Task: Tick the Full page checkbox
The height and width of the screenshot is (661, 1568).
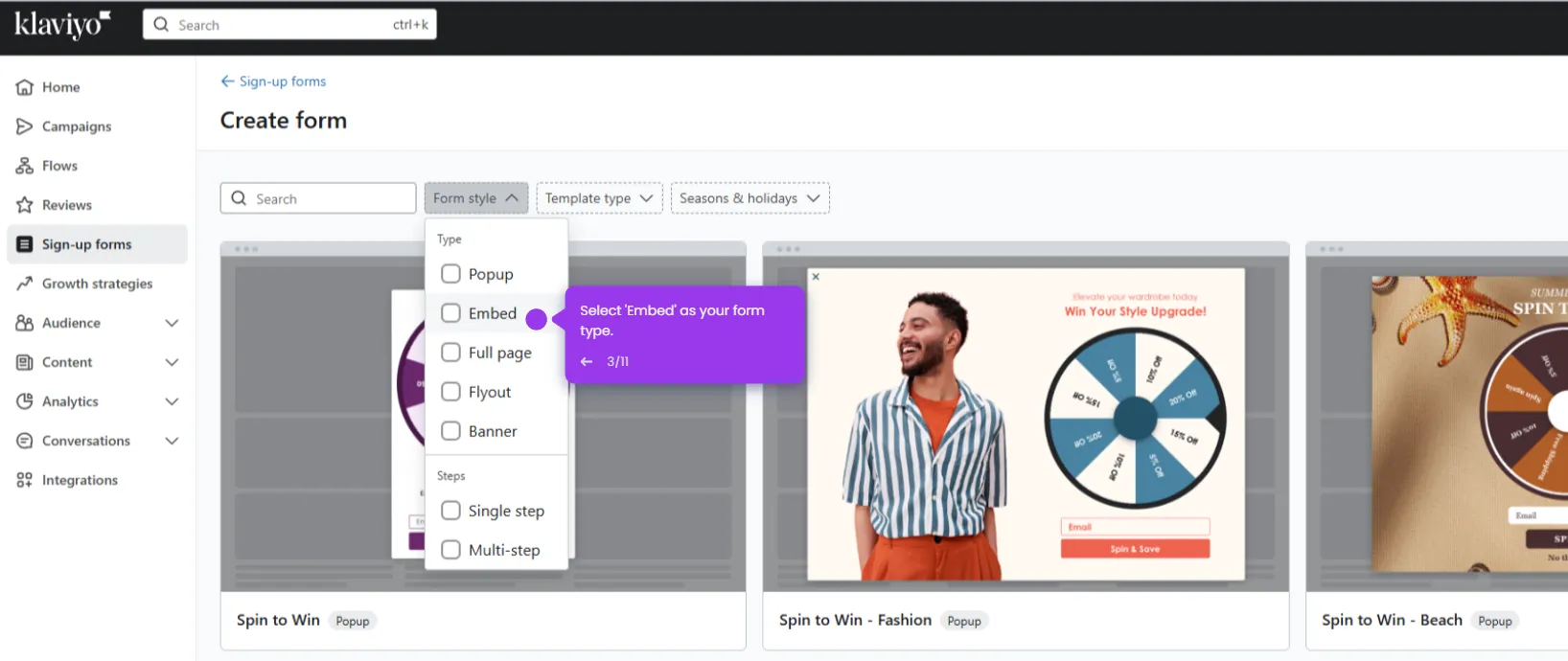Action: (x=450, y=353)
